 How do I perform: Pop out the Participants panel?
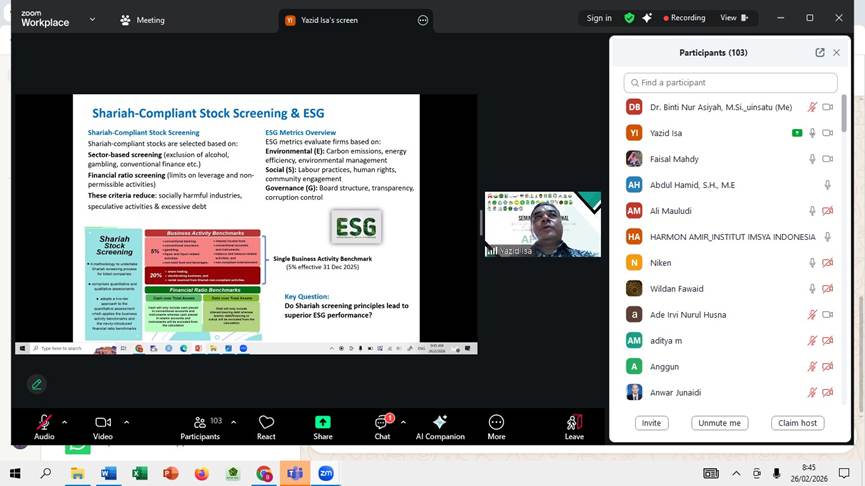(x=820, y=52)
